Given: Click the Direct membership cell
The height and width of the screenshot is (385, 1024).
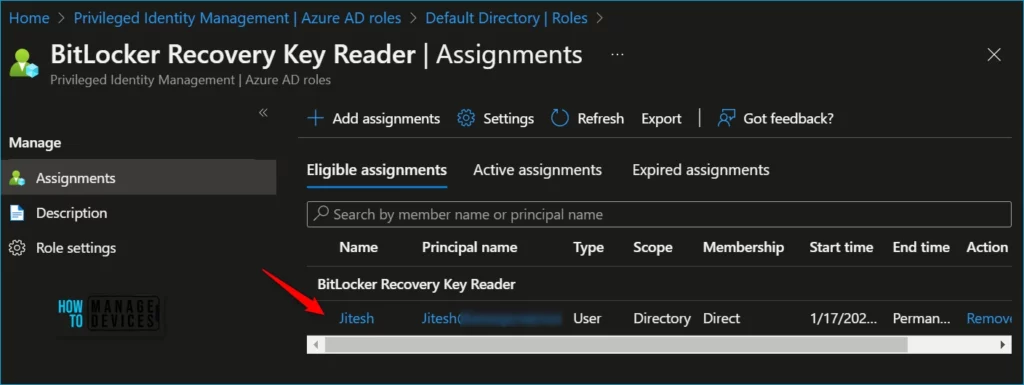Looking at the screenshot, I should coord(722,318).
